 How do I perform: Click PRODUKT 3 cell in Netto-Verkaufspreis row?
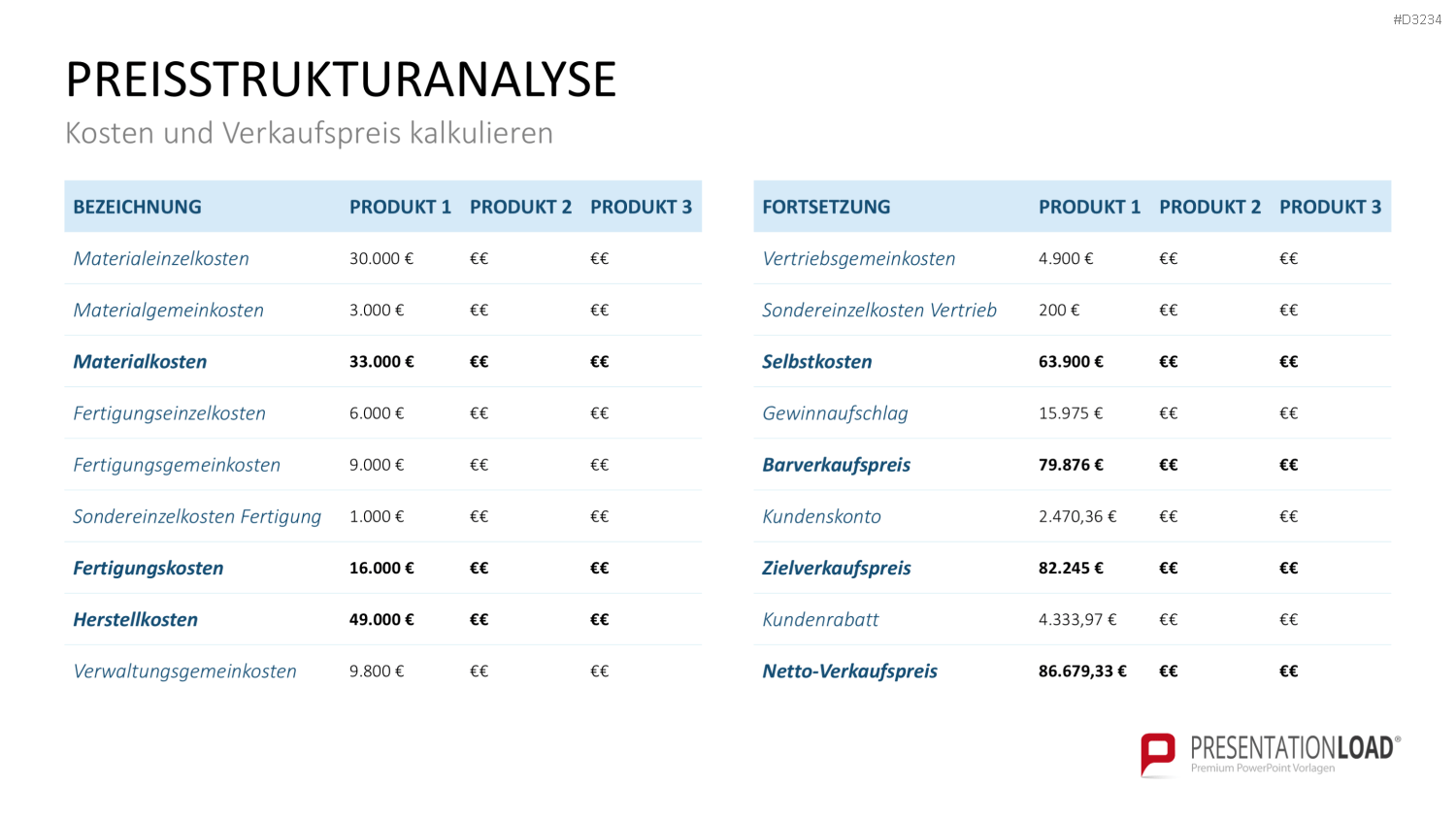tap(1288, 671)
